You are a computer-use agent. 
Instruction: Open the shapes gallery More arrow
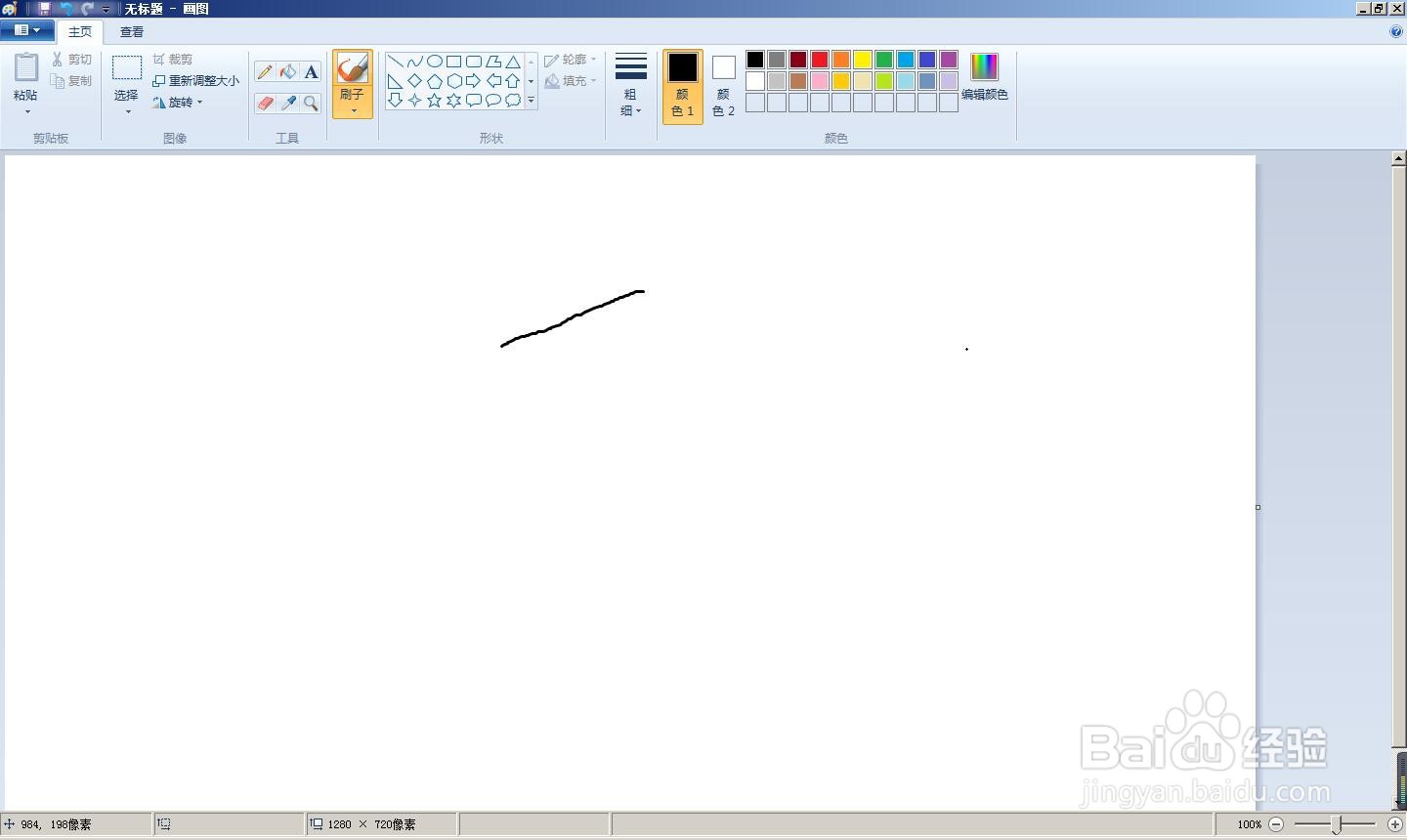[532, 101]
